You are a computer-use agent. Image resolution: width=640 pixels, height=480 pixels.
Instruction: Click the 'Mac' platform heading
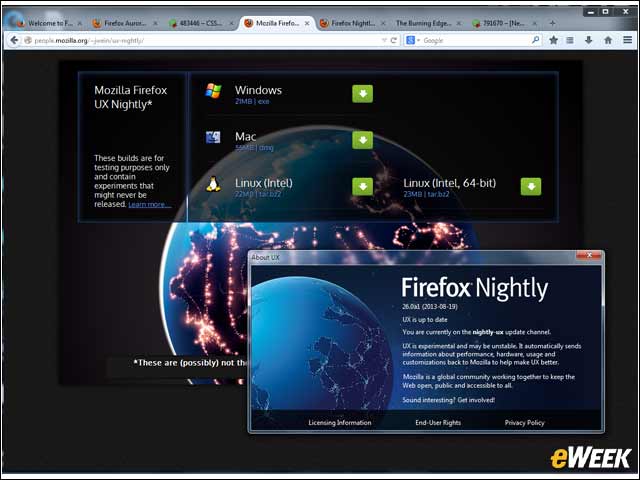[x=246, y=136]
